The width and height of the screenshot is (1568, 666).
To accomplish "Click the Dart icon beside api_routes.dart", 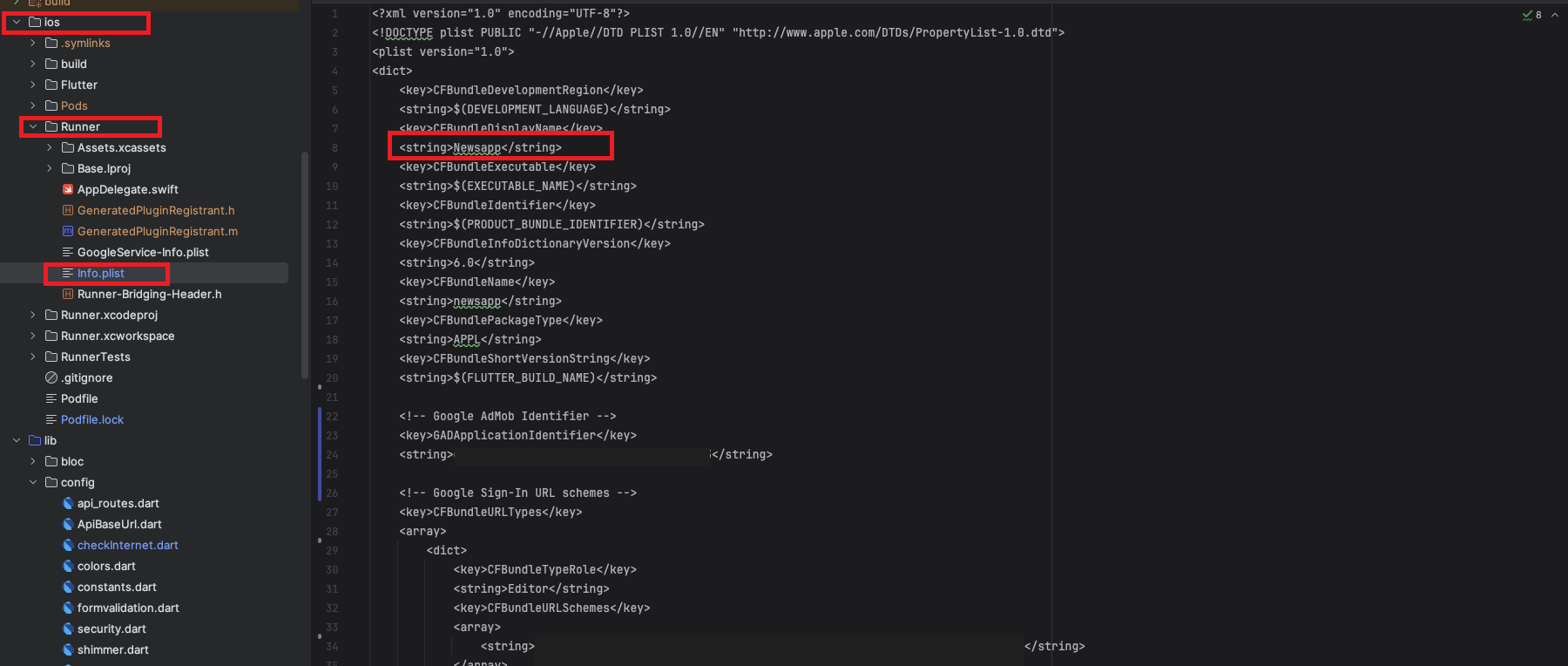I will tap(68, 503).
